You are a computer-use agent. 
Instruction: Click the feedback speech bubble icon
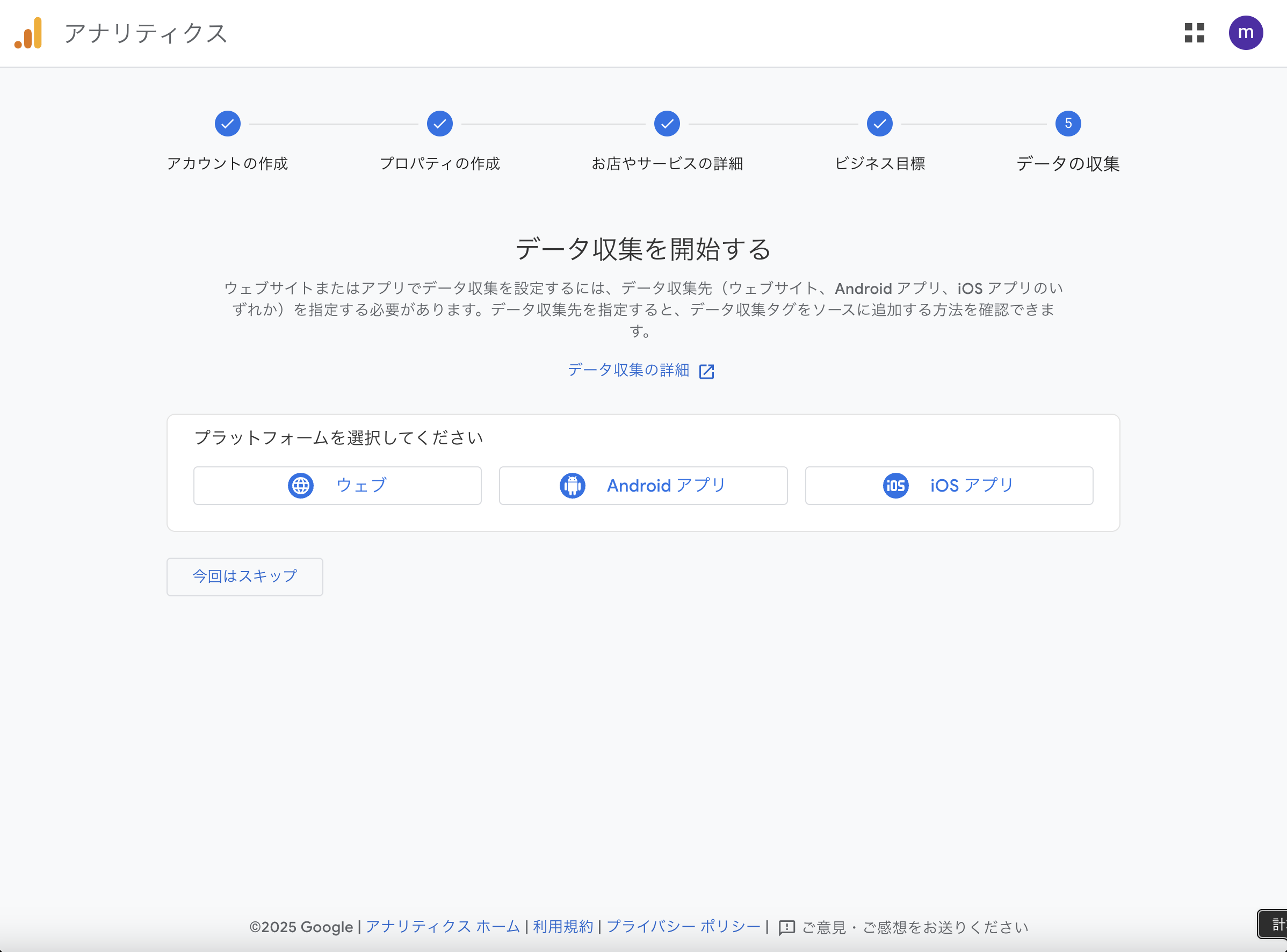coord(786,927)
